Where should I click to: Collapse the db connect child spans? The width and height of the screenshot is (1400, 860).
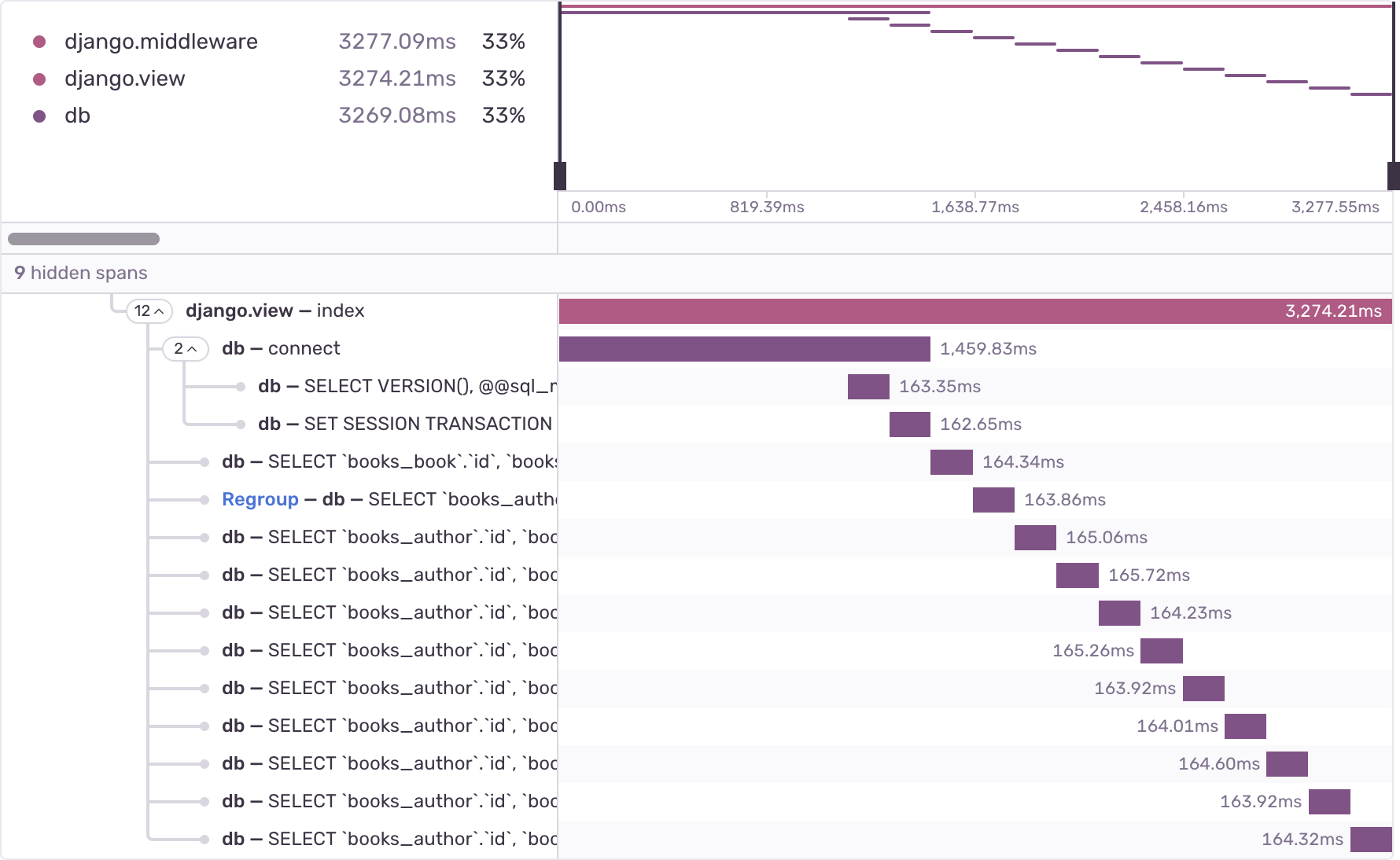pyautogui.click(x=186, y=349)
